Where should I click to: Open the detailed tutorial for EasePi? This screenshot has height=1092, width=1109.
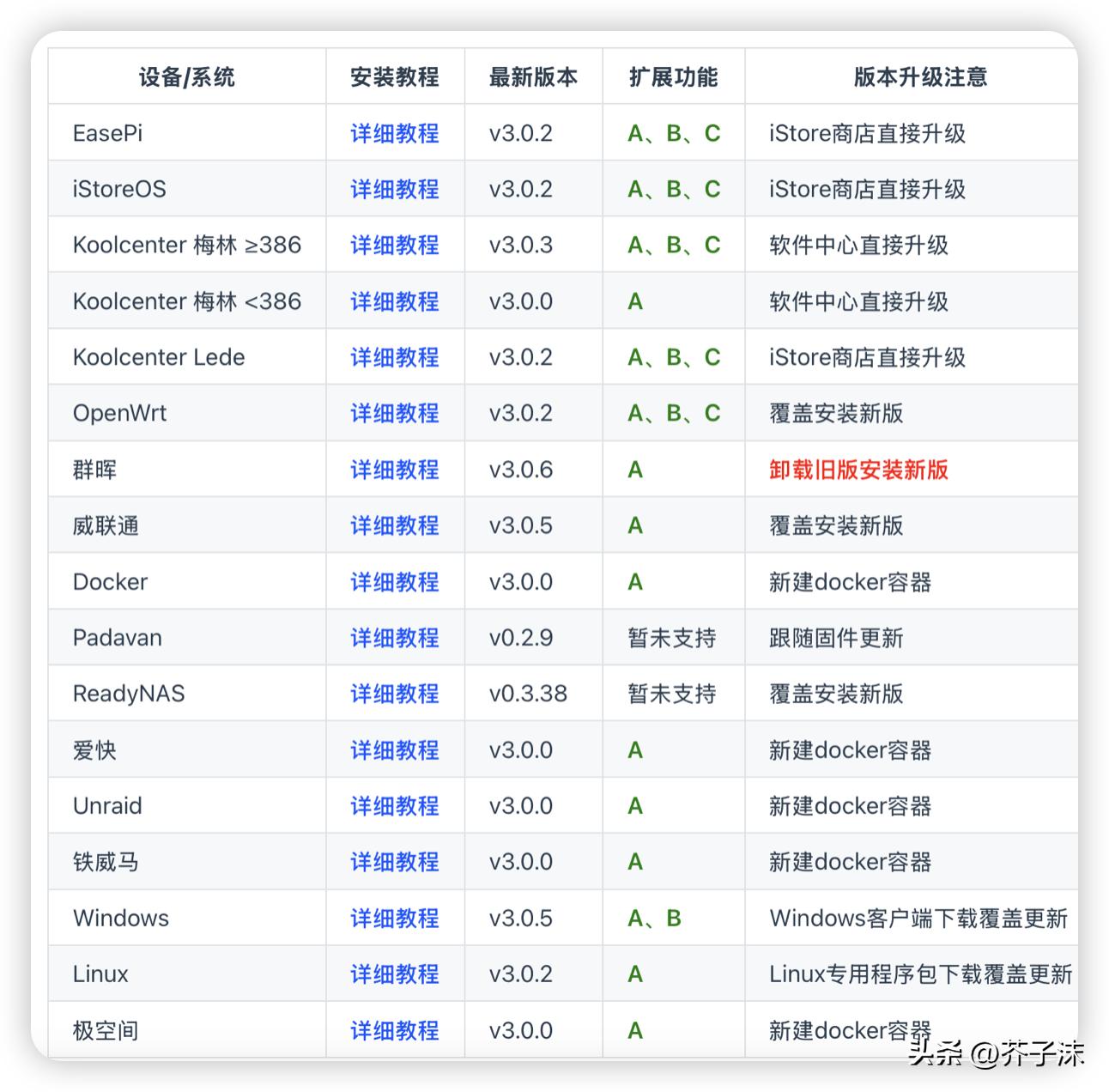tap(394, 133)
